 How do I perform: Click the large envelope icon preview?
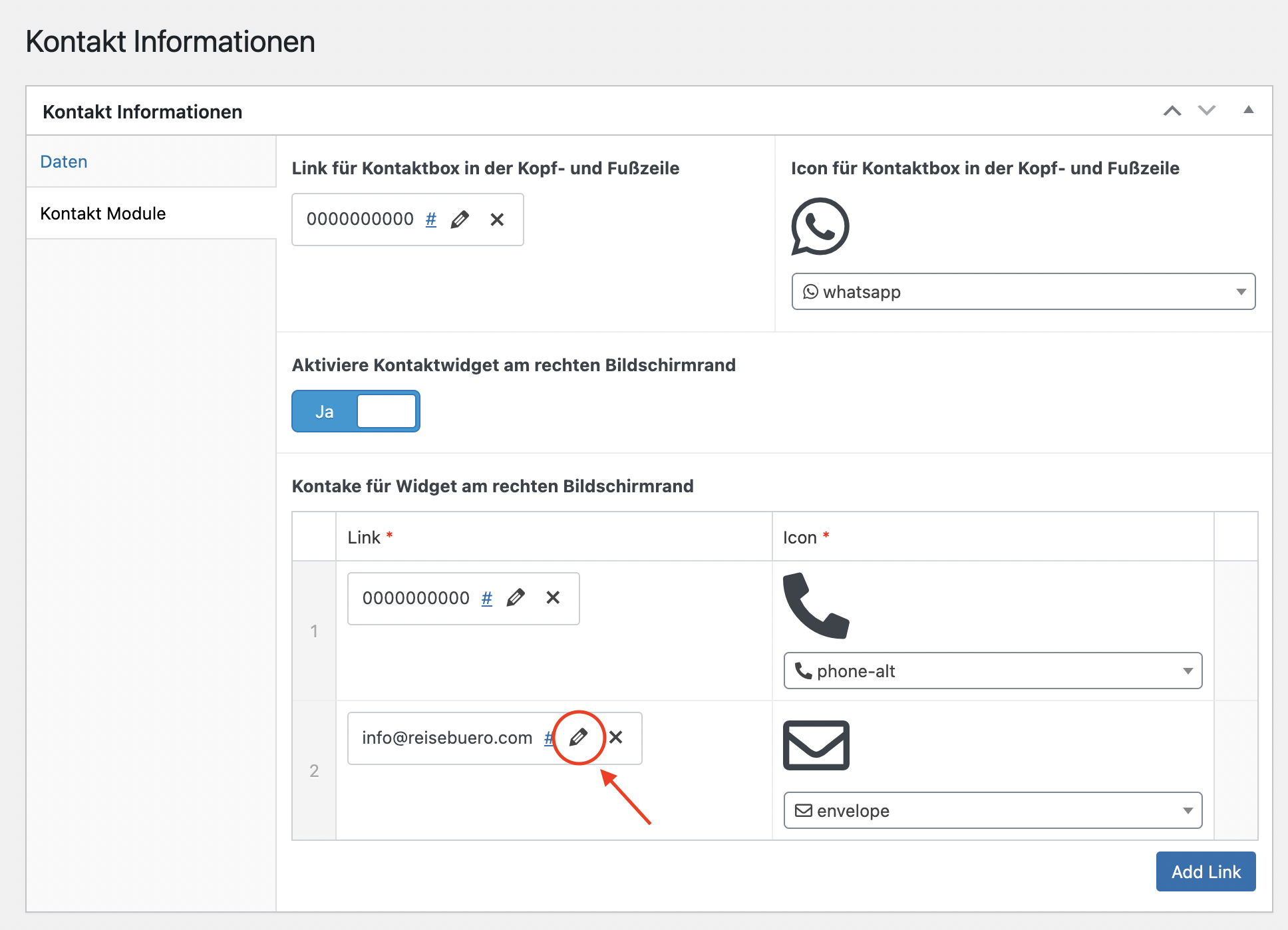(x=816, y=745)
